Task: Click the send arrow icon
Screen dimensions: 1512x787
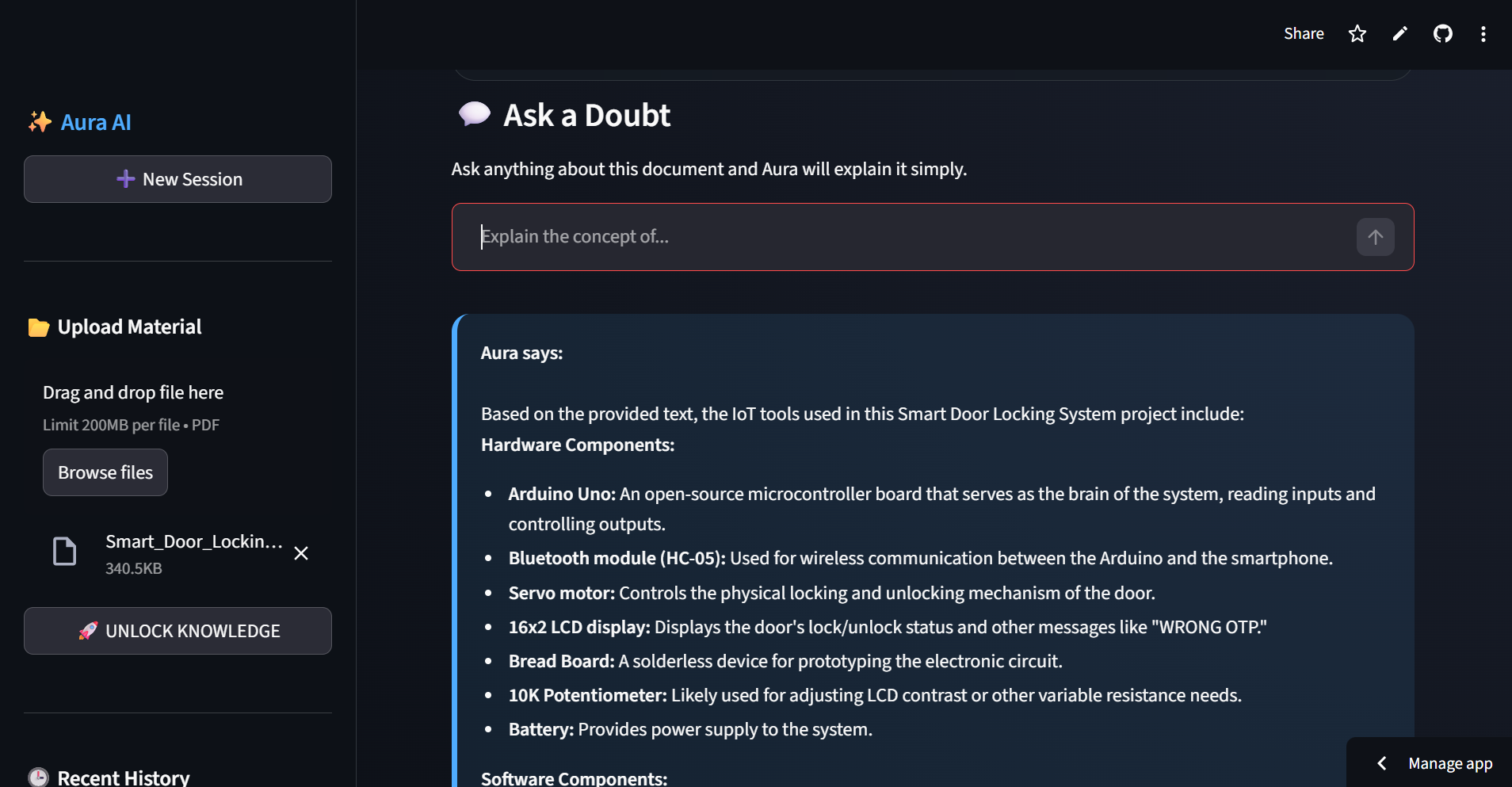Action: tap(1375, 237)
